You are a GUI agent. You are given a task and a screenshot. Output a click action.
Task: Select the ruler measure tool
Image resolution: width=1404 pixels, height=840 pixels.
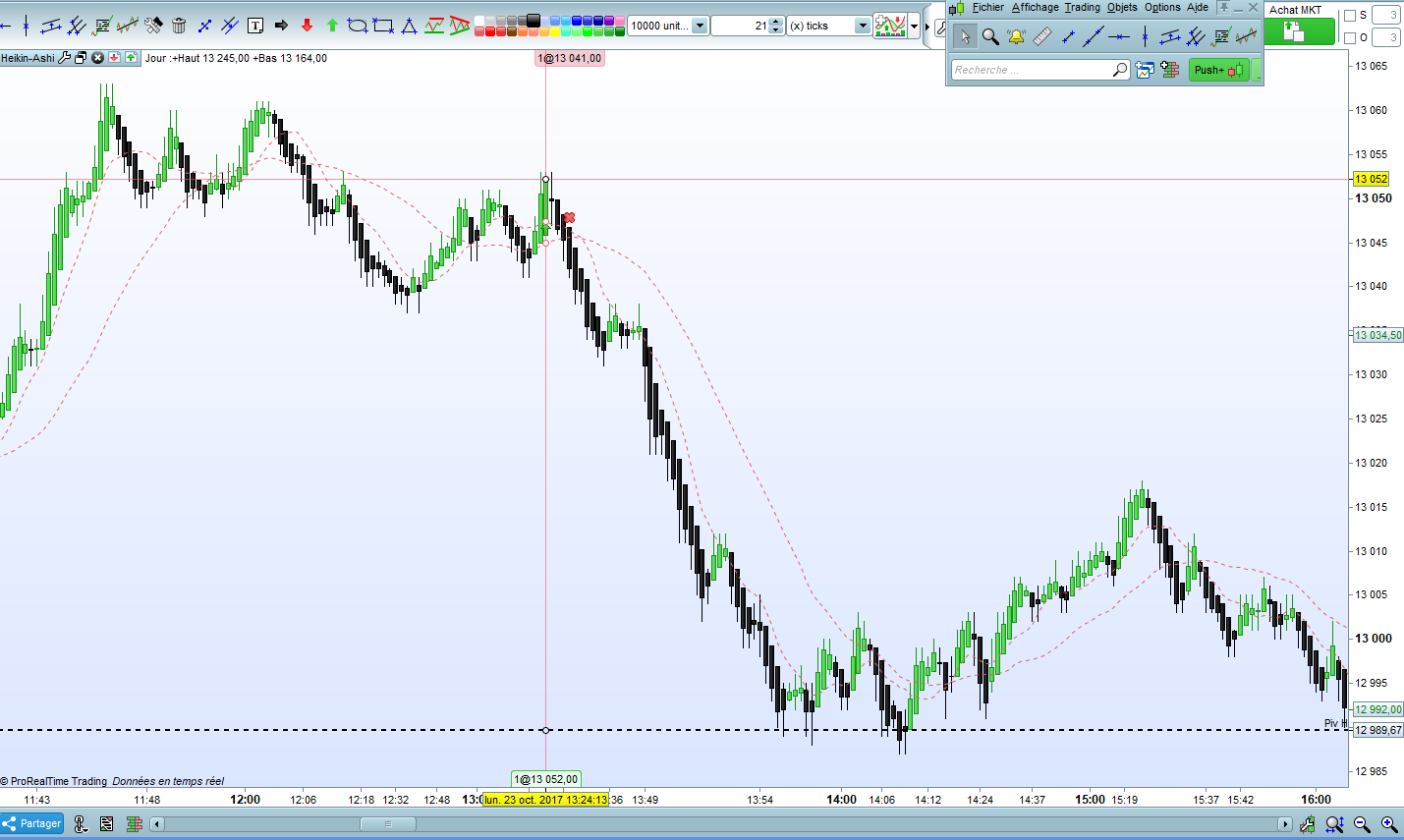tap(1041, 37)
